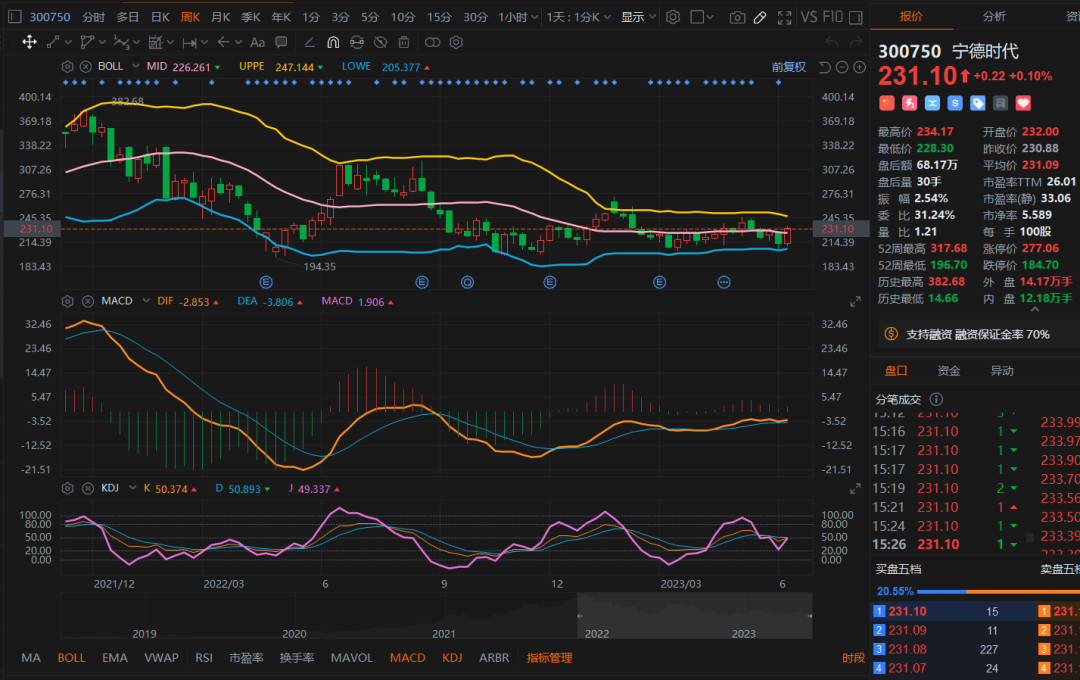
Task: Switch to the 日K chart tab
Action: point(159,17)
